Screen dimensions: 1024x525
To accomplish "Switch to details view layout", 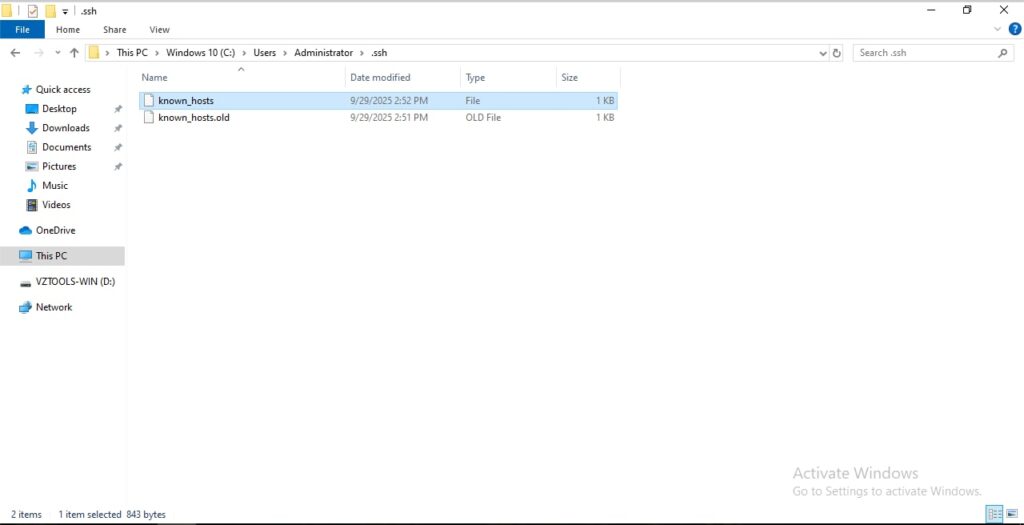I will coord(994,514).
